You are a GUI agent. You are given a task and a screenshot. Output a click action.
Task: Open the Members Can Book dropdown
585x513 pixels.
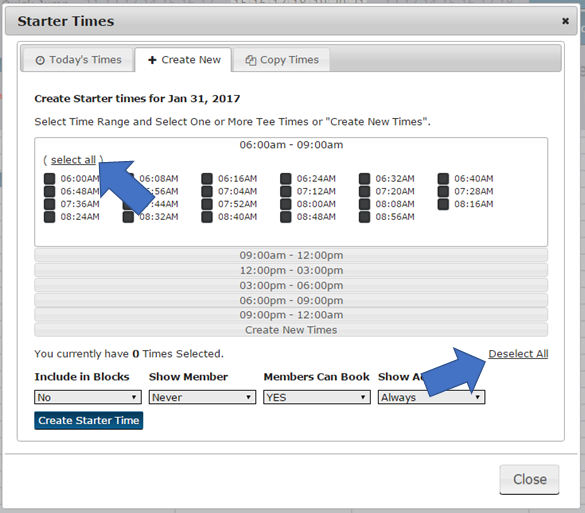click(317, 397)
